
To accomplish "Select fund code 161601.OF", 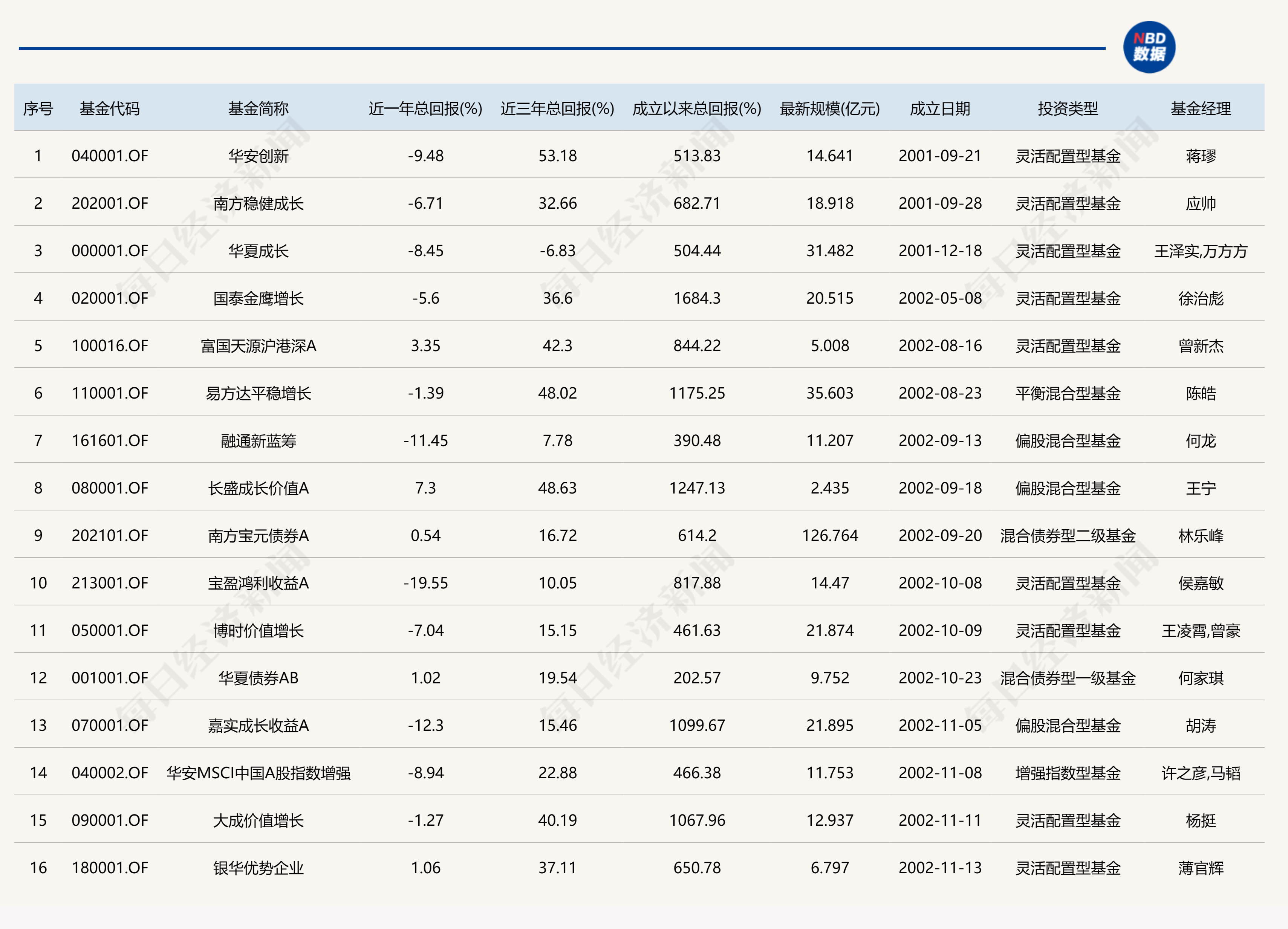I will coord(110,441).
